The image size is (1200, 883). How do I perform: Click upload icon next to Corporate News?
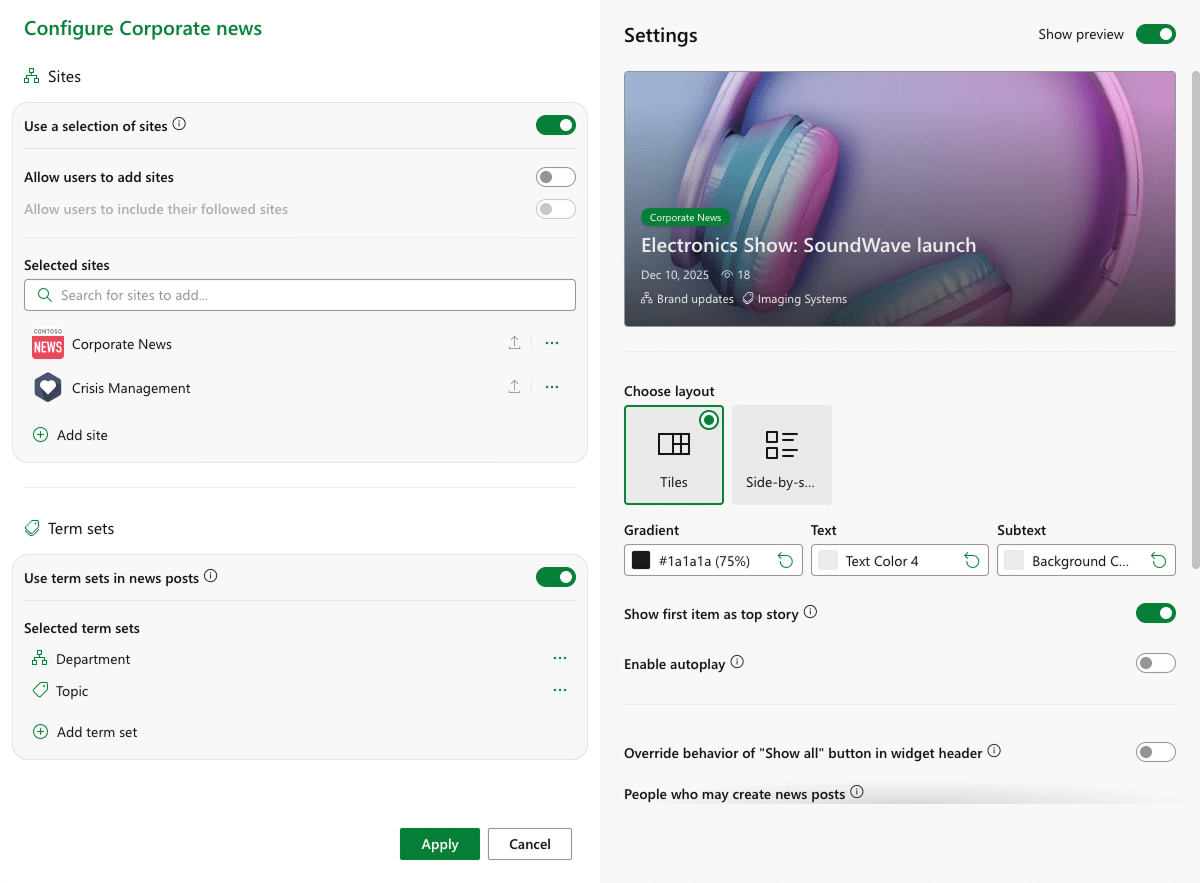click(x=514, y=343)
